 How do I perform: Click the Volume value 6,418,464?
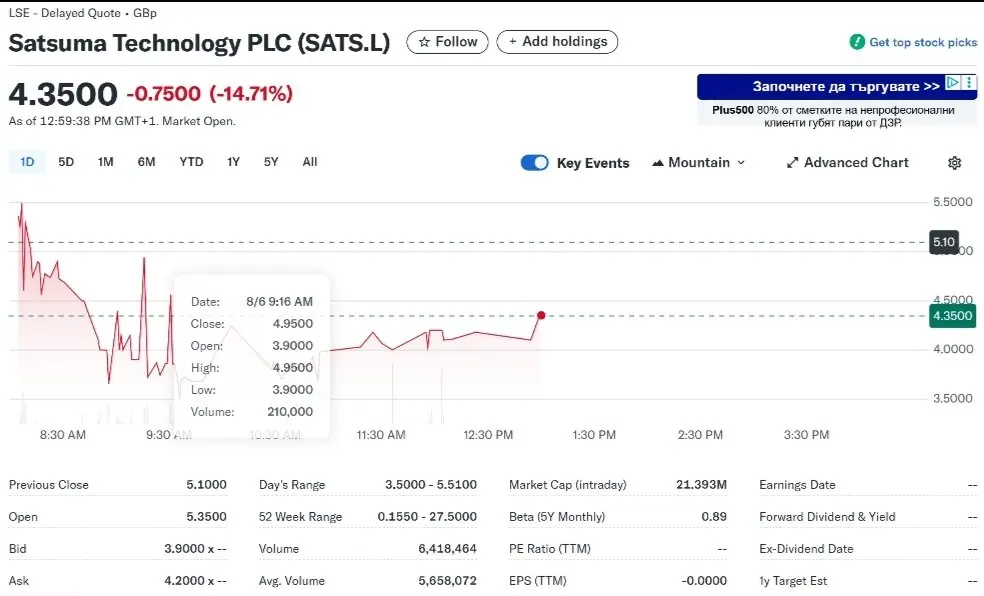coord(447,548)
